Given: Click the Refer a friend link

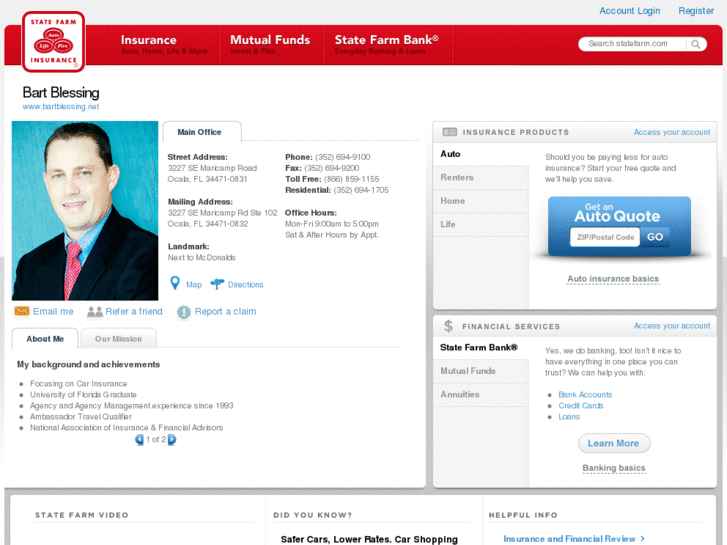Looking at the screenshot, I should (134, 311).
